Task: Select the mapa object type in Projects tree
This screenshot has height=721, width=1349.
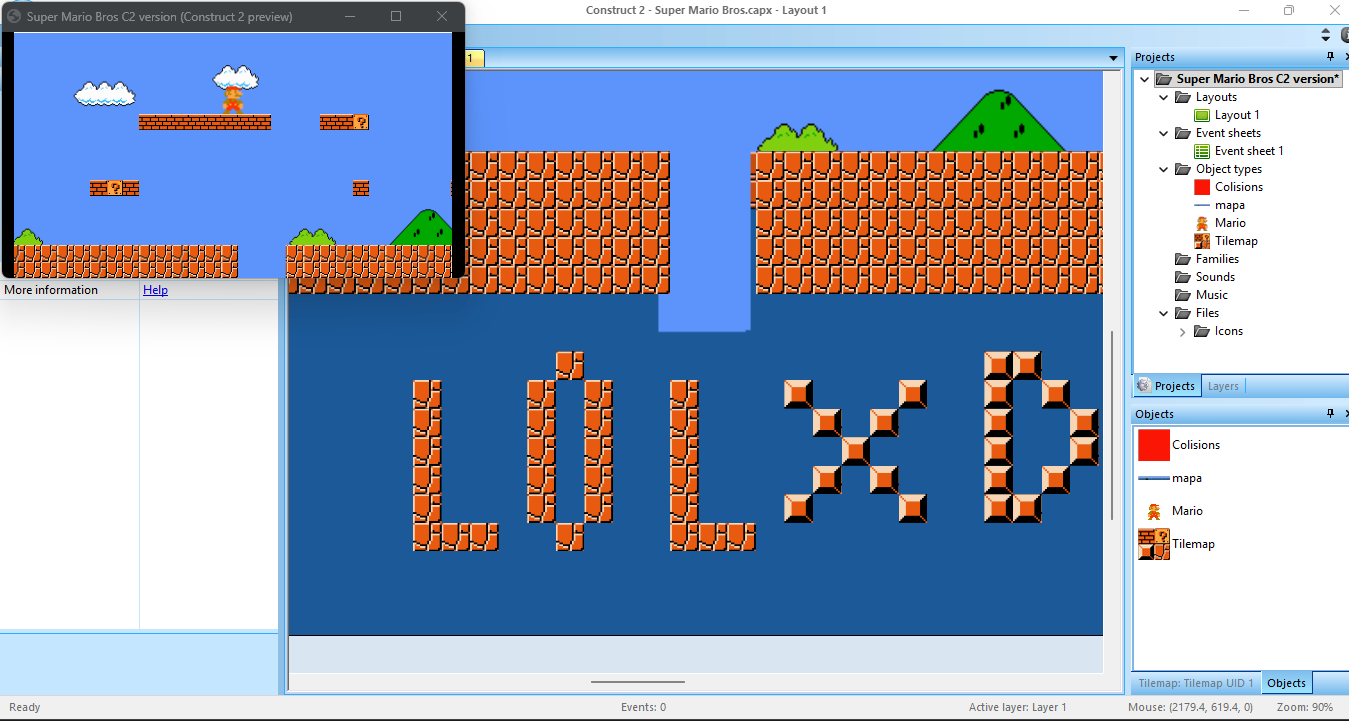Action: (1229, 205)
